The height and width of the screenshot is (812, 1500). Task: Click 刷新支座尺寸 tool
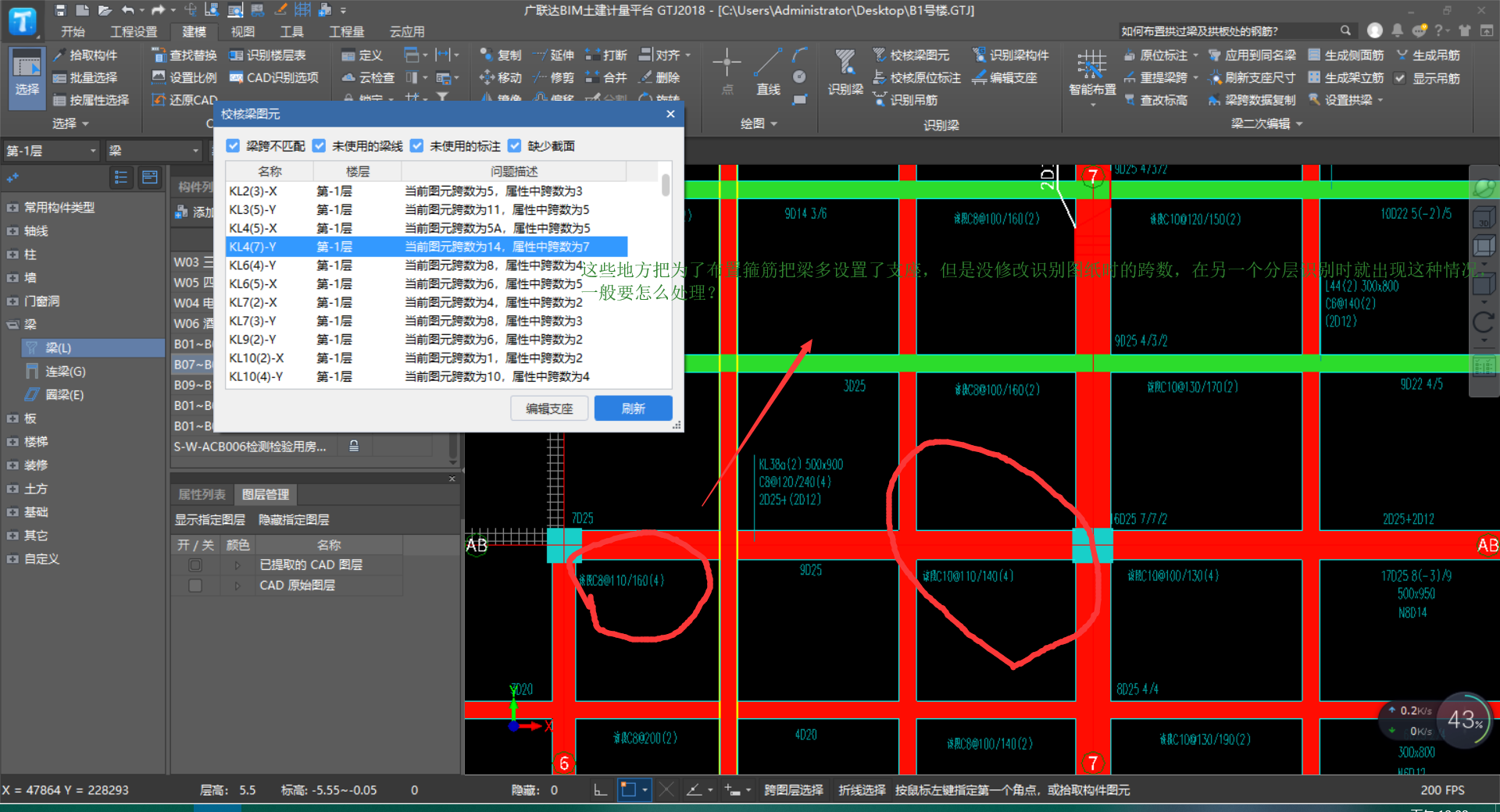pos(1252,78)
